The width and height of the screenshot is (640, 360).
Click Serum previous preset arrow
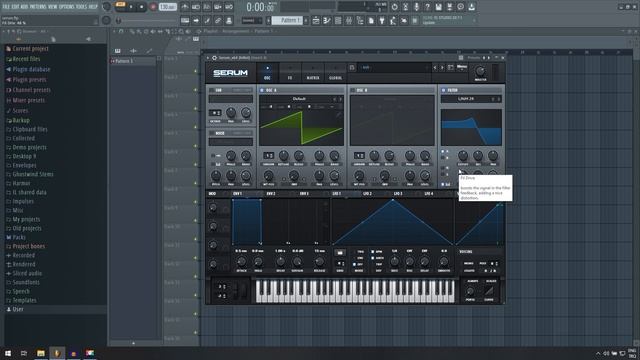435,68
